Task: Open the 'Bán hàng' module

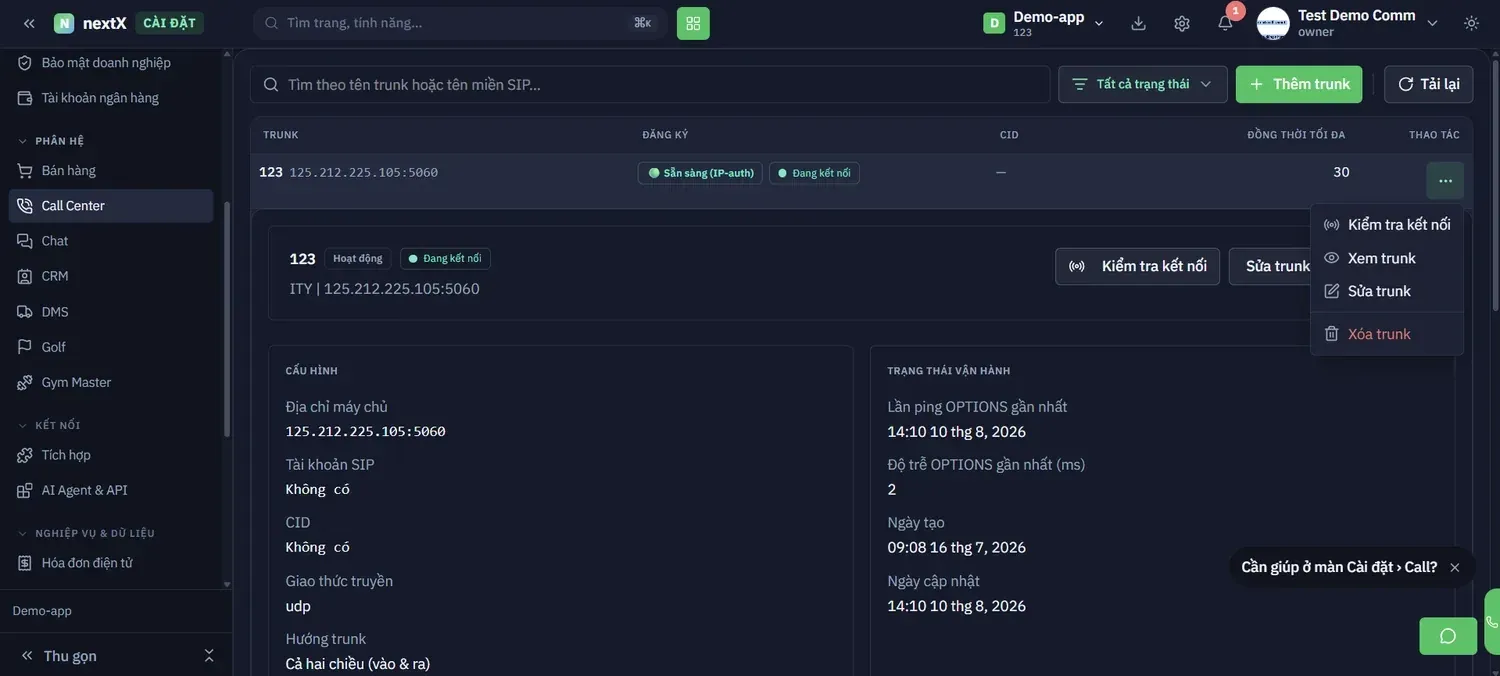Action: point(111,170)
